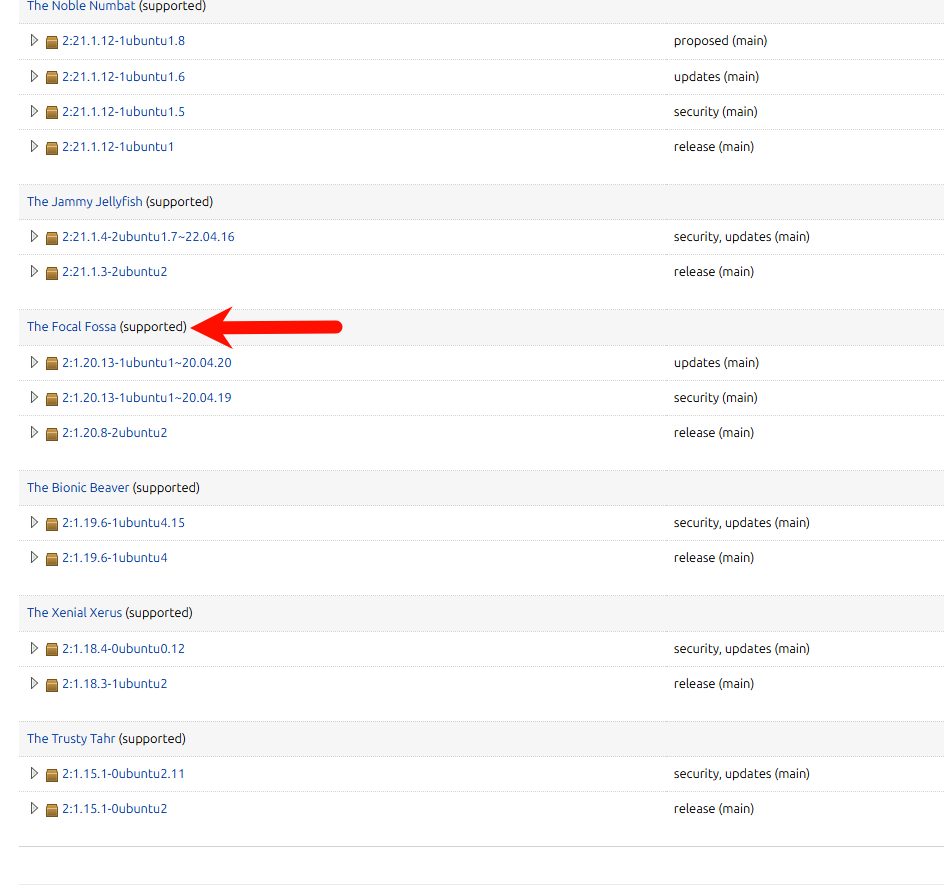Open version link 2:1.20.8-2ubuntu2

[x=114, y=432]
